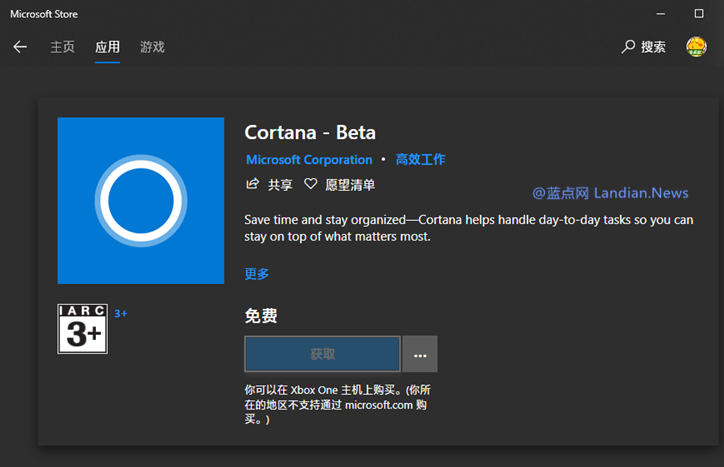The image size is (724, 467).
Task: Click the Cortana blue circle logo
Action: [141, 201]
